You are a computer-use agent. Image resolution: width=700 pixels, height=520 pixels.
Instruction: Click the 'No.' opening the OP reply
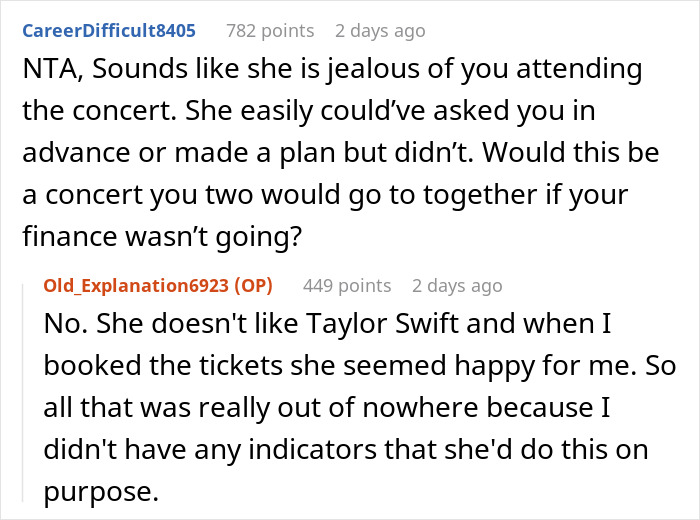point(64,327)
